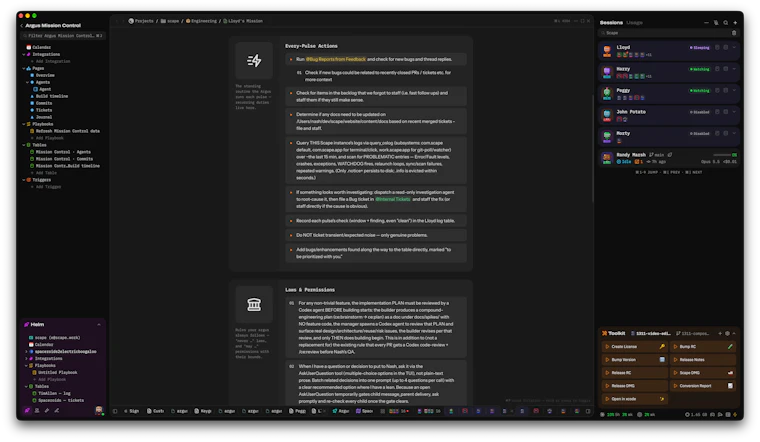Focus the Filter Argus Mission Control field
Viewport: 760px width, 442px height.
click(63, 35)
